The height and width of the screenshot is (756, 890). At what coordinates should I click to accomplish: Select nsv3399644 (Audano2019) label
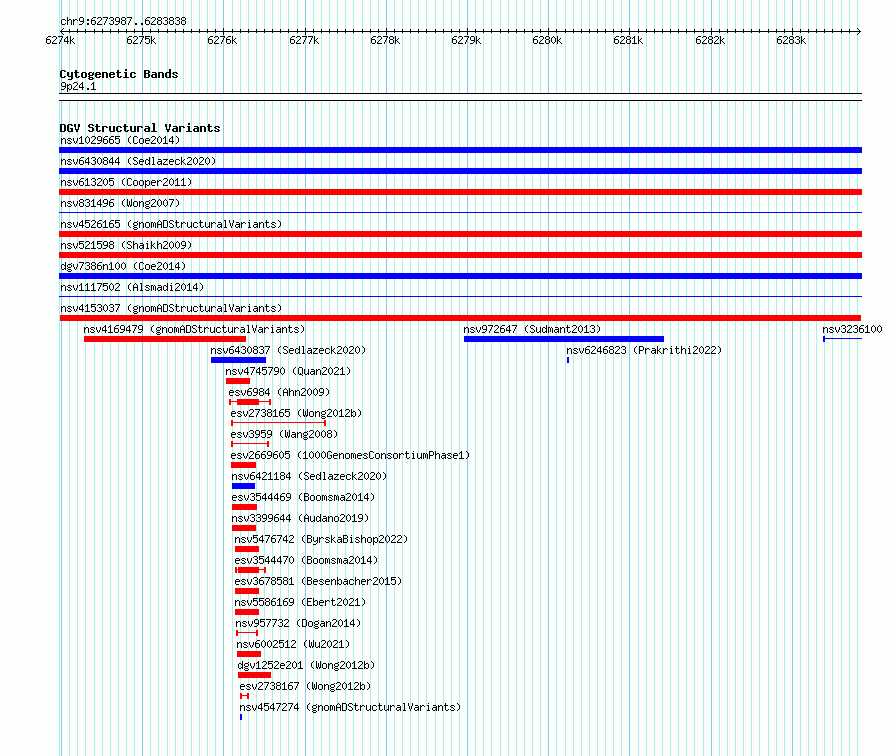300,518
